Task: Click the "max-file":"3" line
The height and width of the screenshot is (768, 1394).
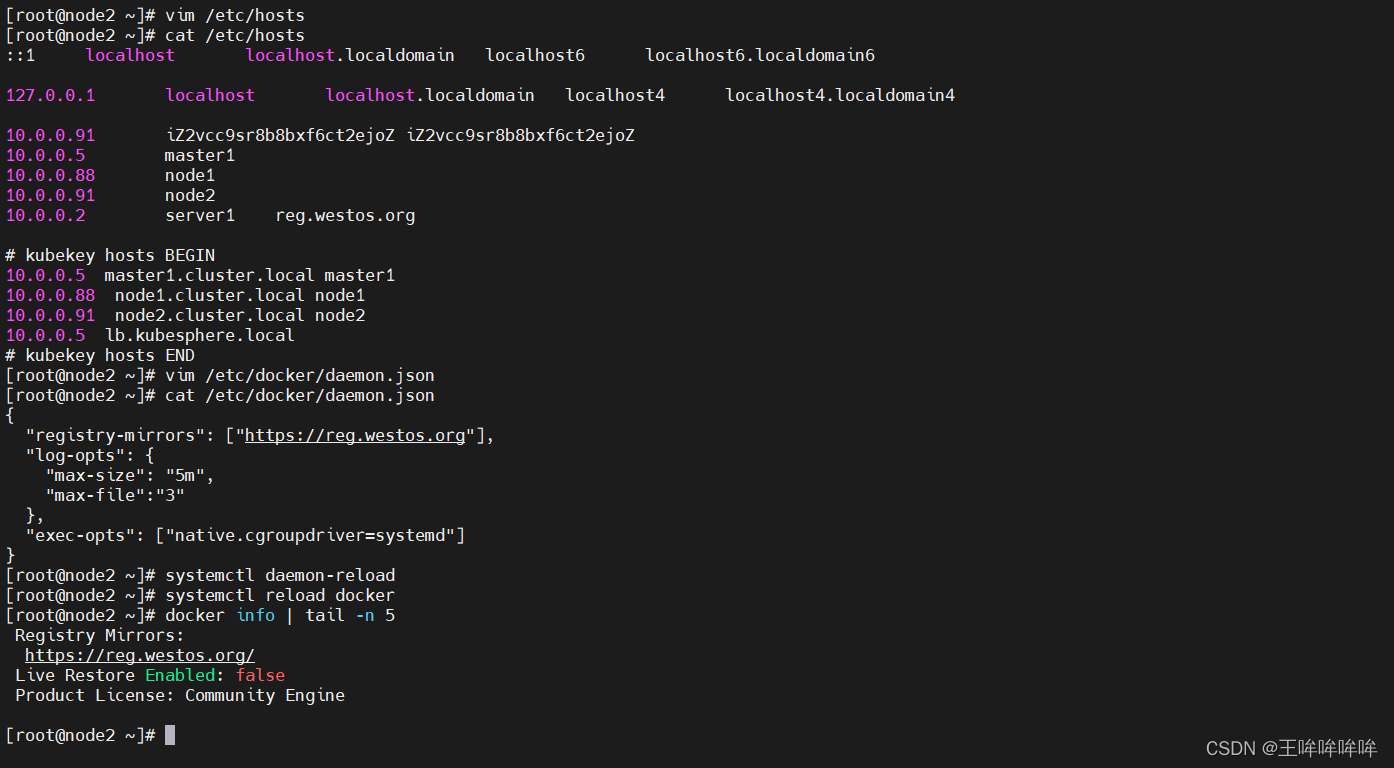Action: point(115,495)
